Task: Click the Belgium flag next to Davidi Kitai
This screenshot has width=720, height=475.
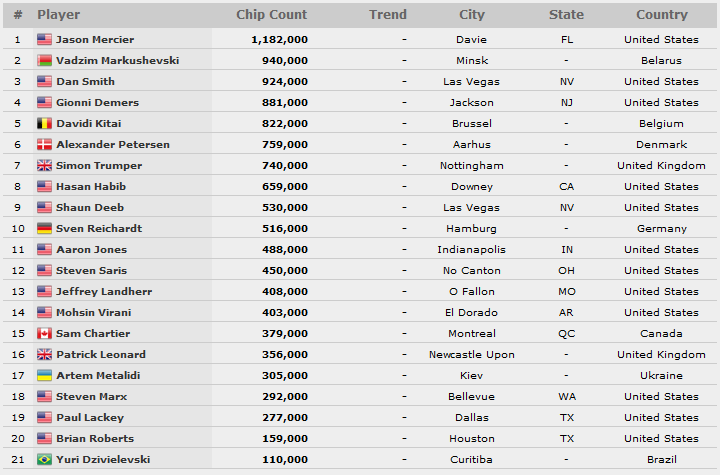Action: [x=44, y=124]
